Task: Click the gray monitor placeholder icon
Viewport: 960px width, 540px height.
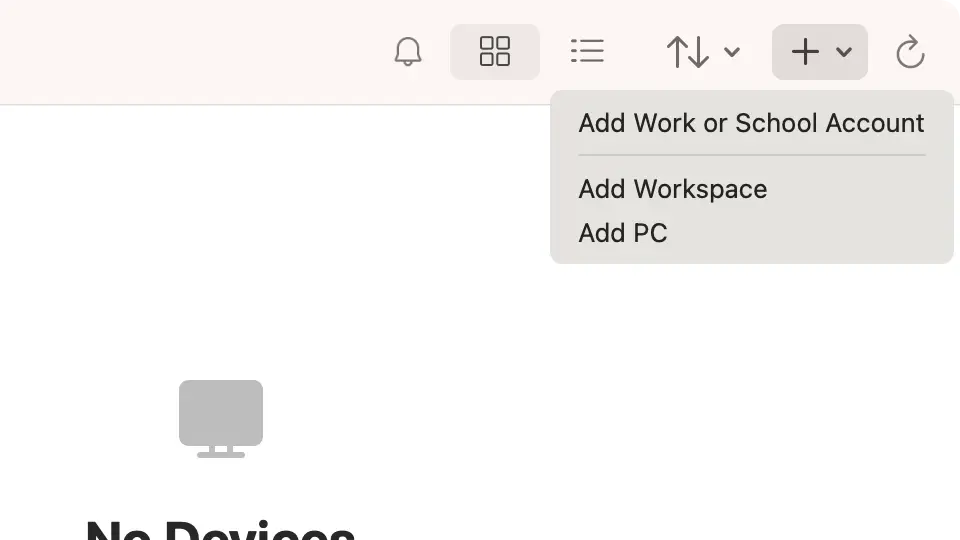Action: (221, 412)
